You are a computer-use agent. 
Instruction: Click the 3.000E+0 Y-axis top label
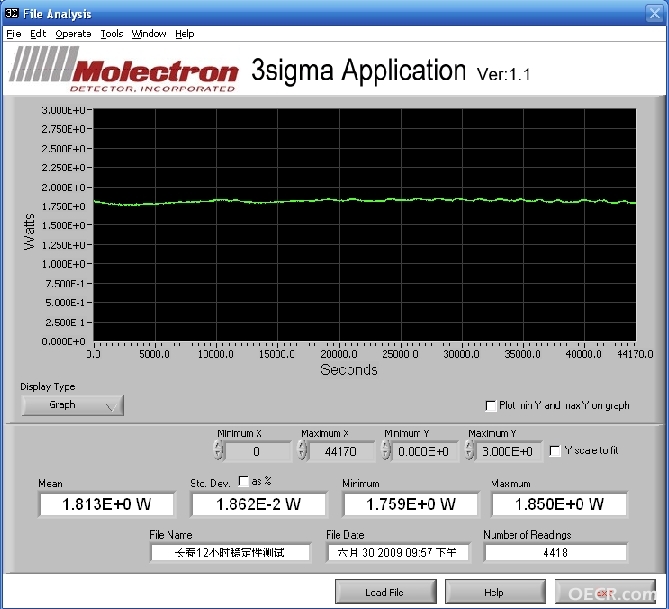click(64, 110)
